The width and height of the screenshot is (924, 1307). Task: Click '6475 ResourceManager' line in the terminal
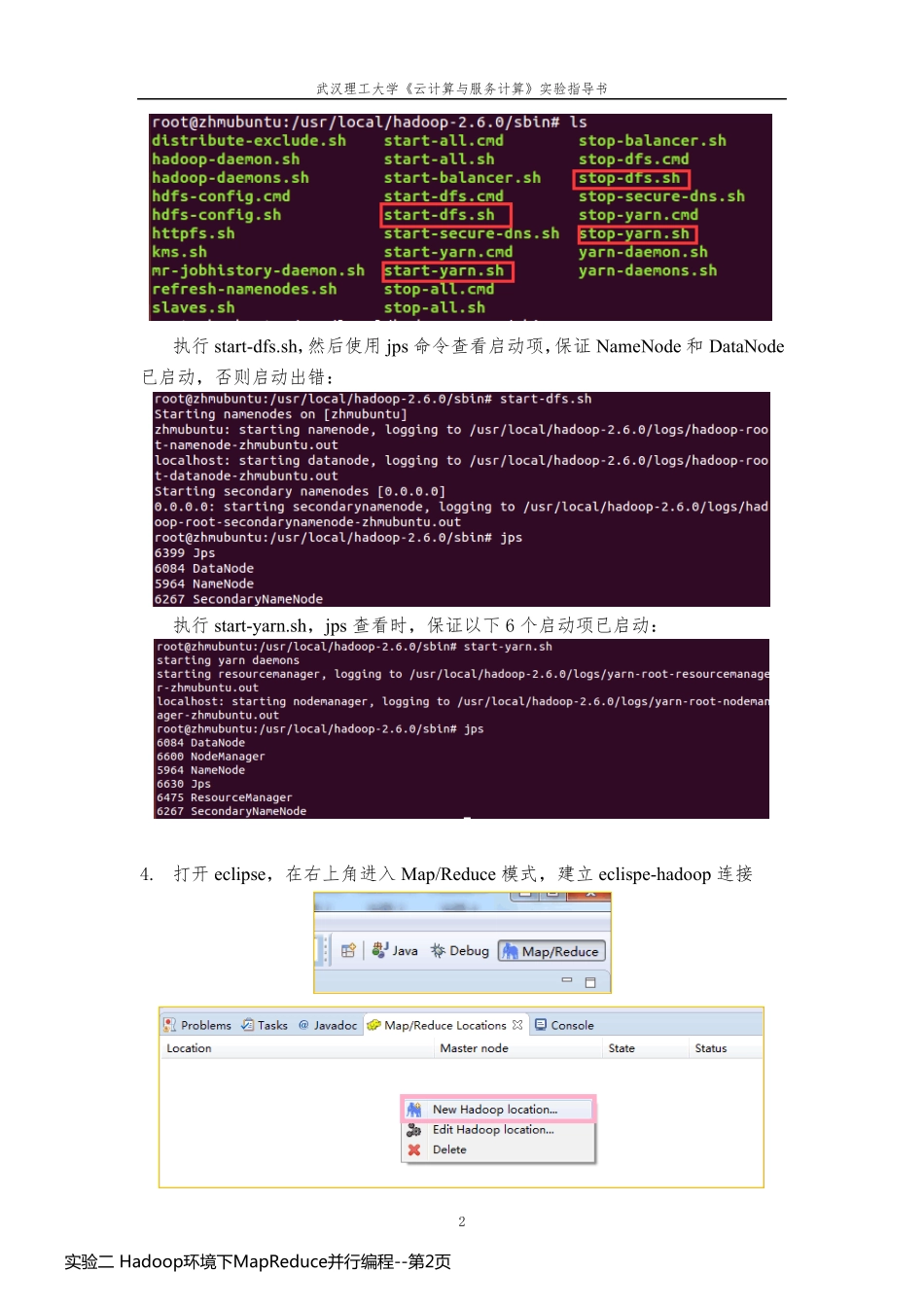click(225, 797)
